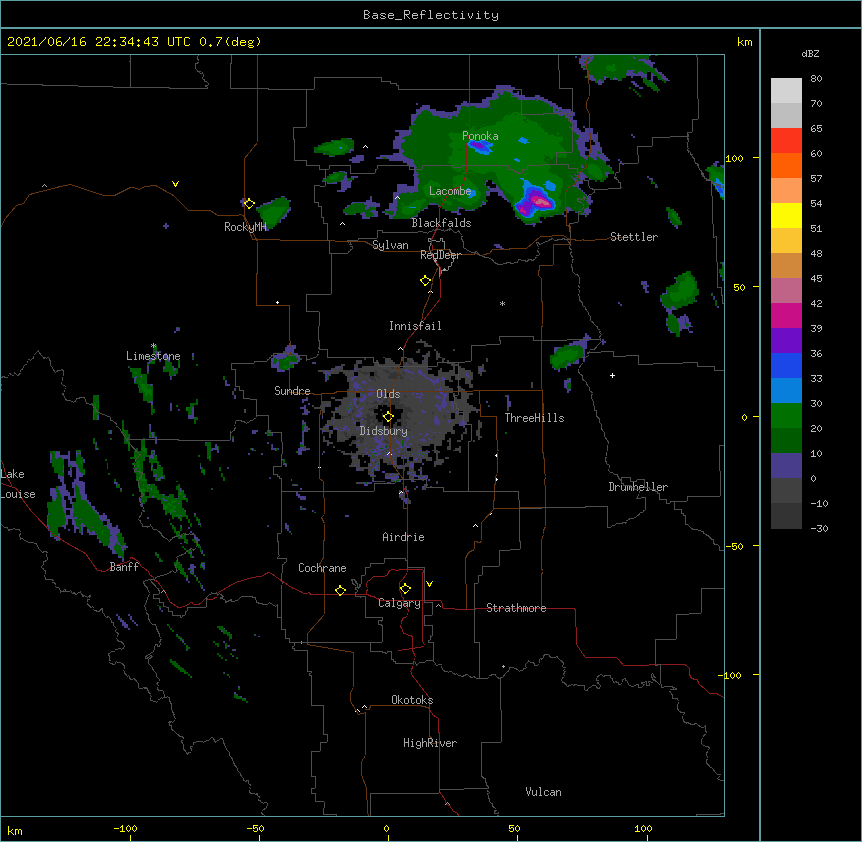The width and height of the screenshot is (862, 842).
Task: Click the magenta 42 dBZ legend swatch
Action: coord(786,315)
